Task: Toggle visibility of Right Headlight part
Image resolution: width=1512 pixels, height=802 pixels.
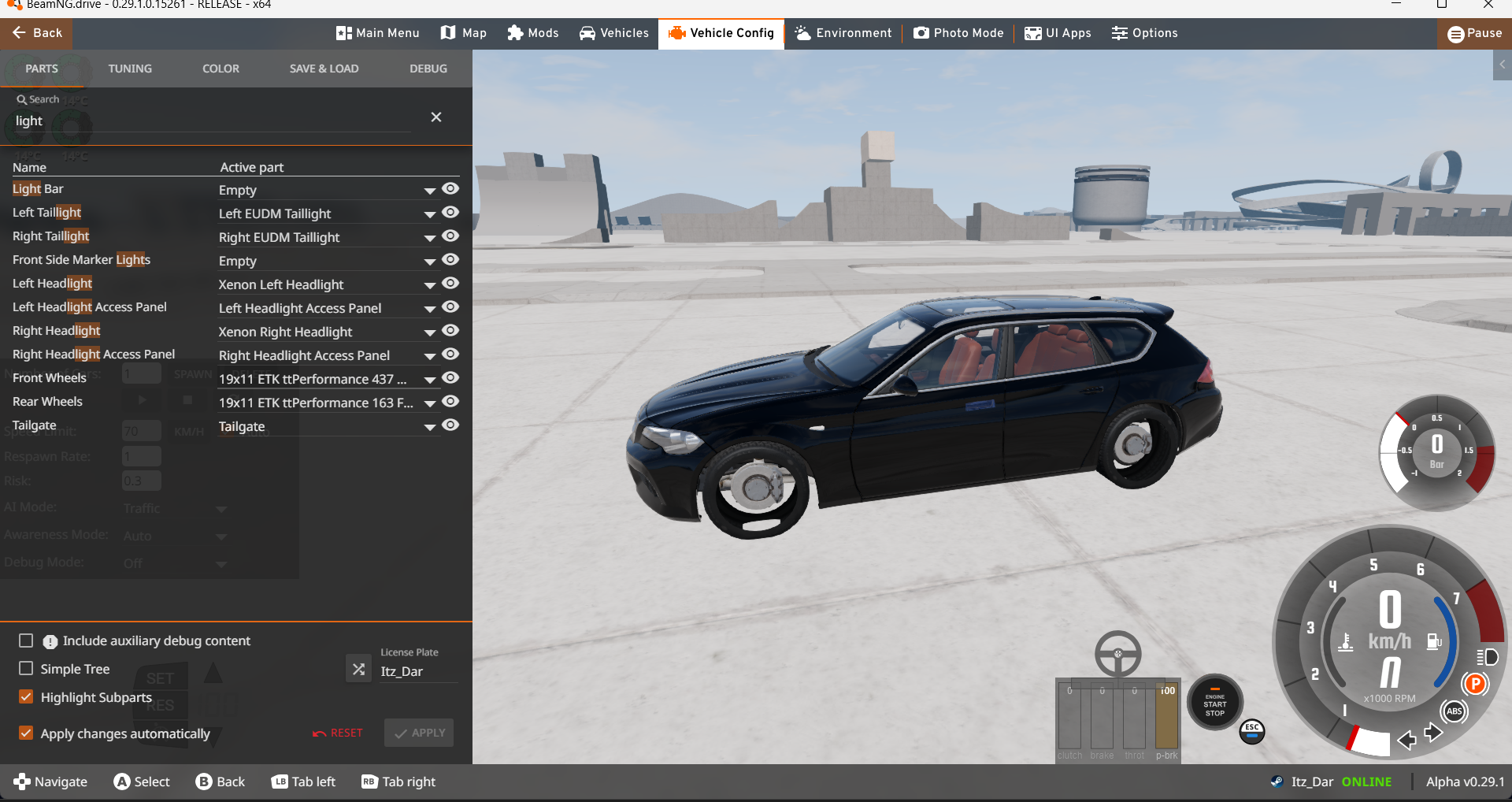Action: [x=450, y=331]
